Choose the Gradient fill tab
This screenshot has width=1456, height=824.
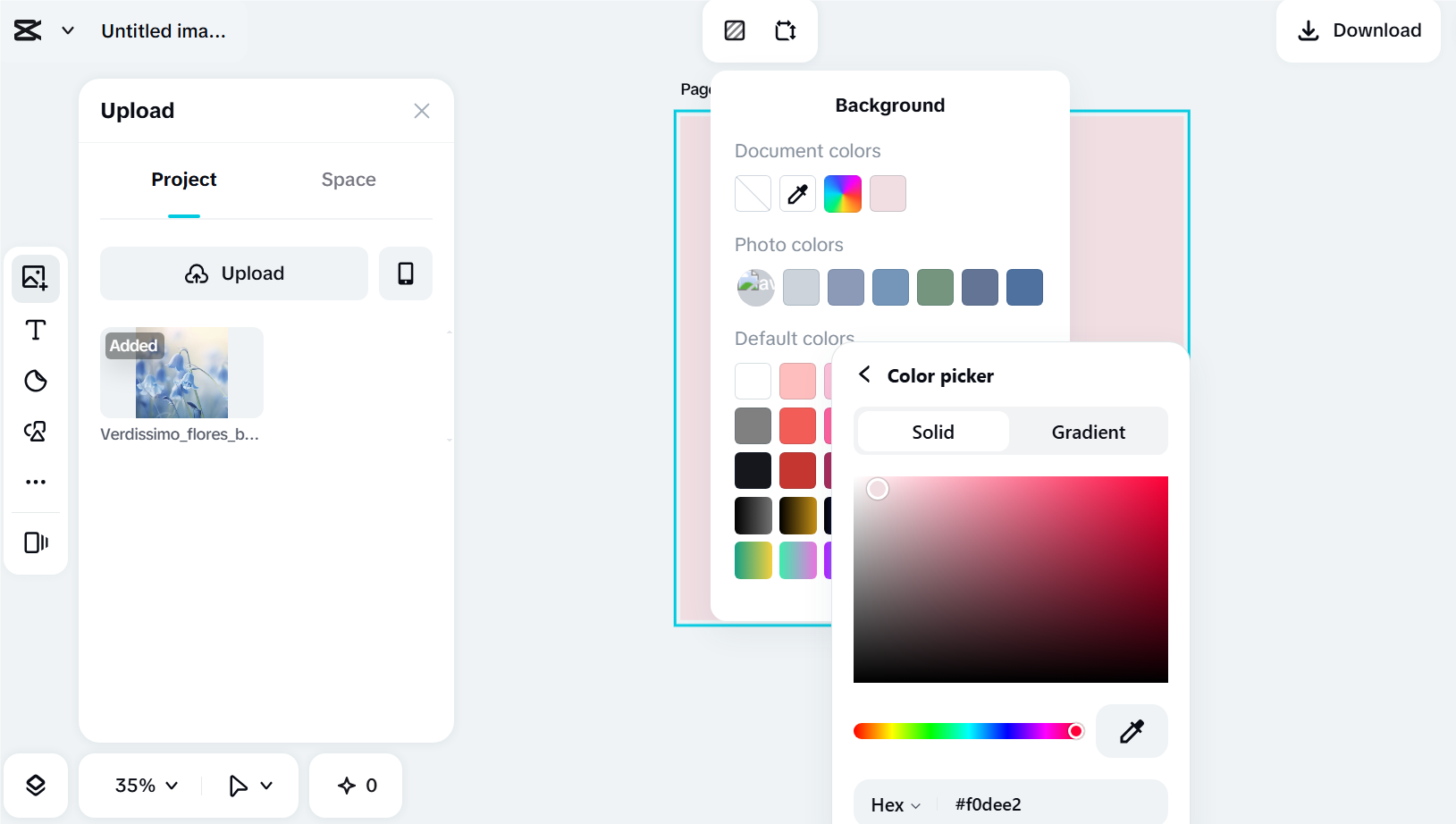point(1089,432)
